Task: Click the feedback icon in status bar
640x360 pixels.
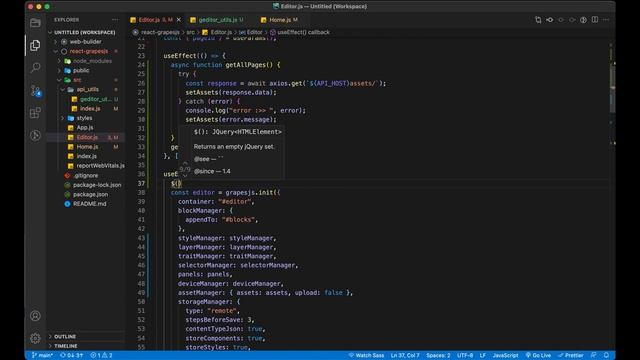Action: tap(593, 355)
